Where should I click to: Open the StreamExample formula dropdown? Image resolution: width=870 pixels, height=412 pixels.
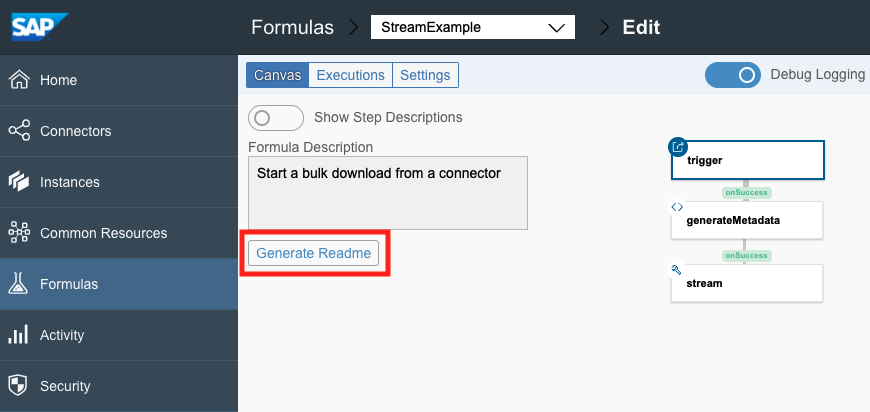[472, 28]
